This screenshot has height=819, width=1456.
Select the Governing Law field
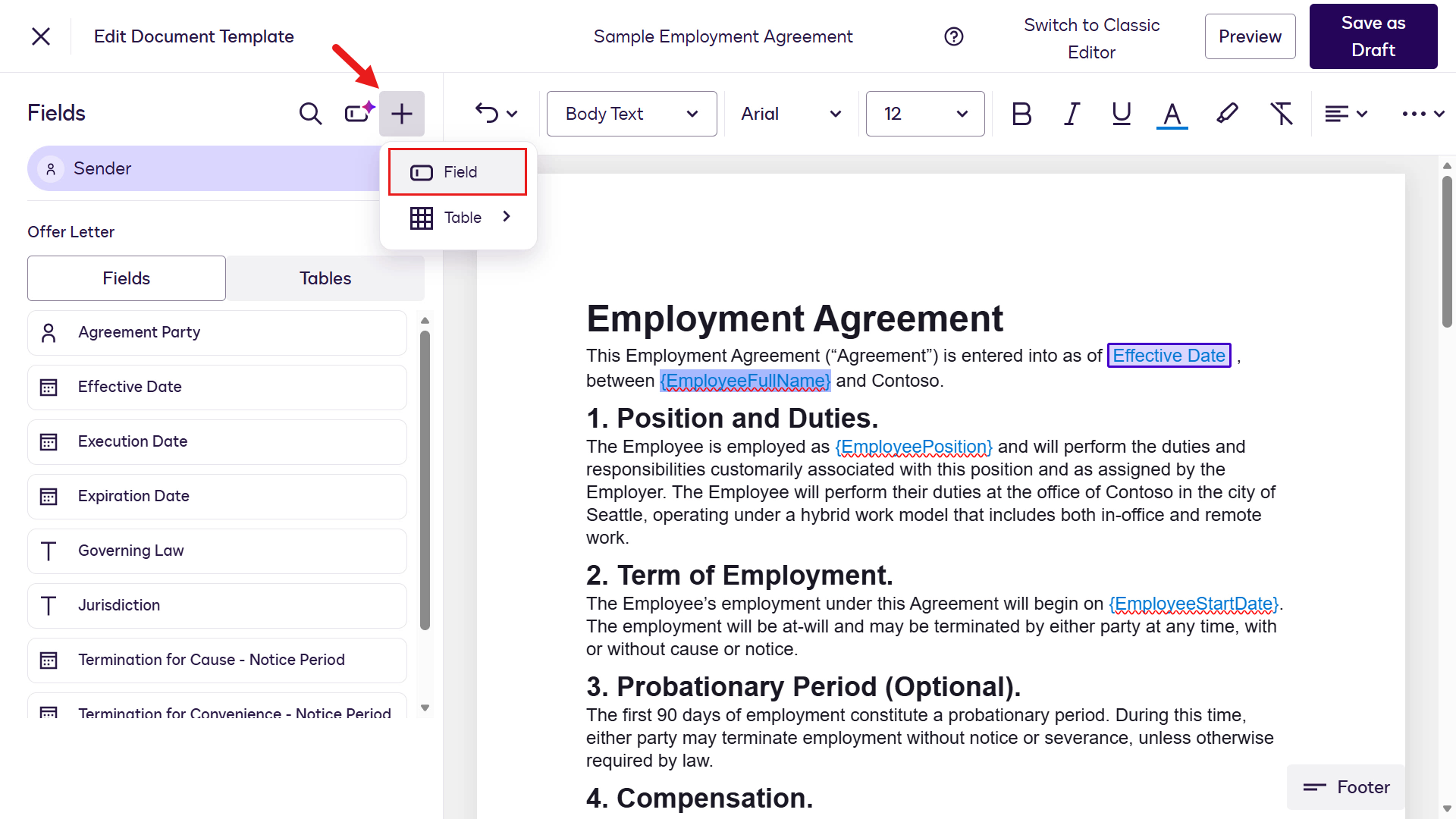(x=217, y=551)
